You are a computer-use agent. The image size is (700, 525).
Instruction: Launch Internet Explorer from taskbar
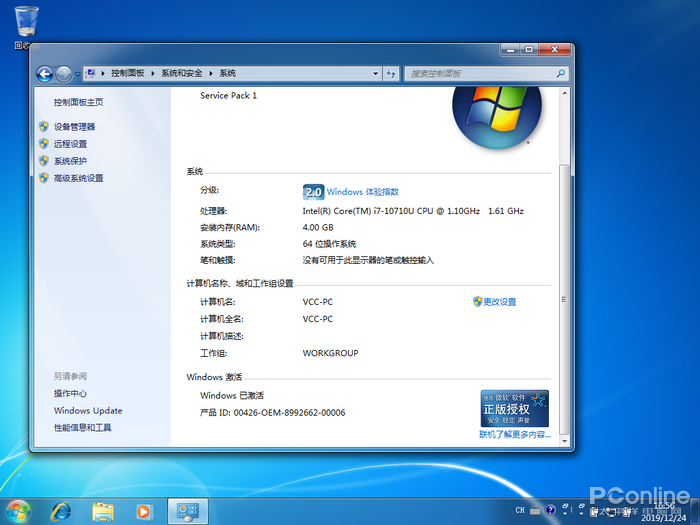click(x=61, y=510)
